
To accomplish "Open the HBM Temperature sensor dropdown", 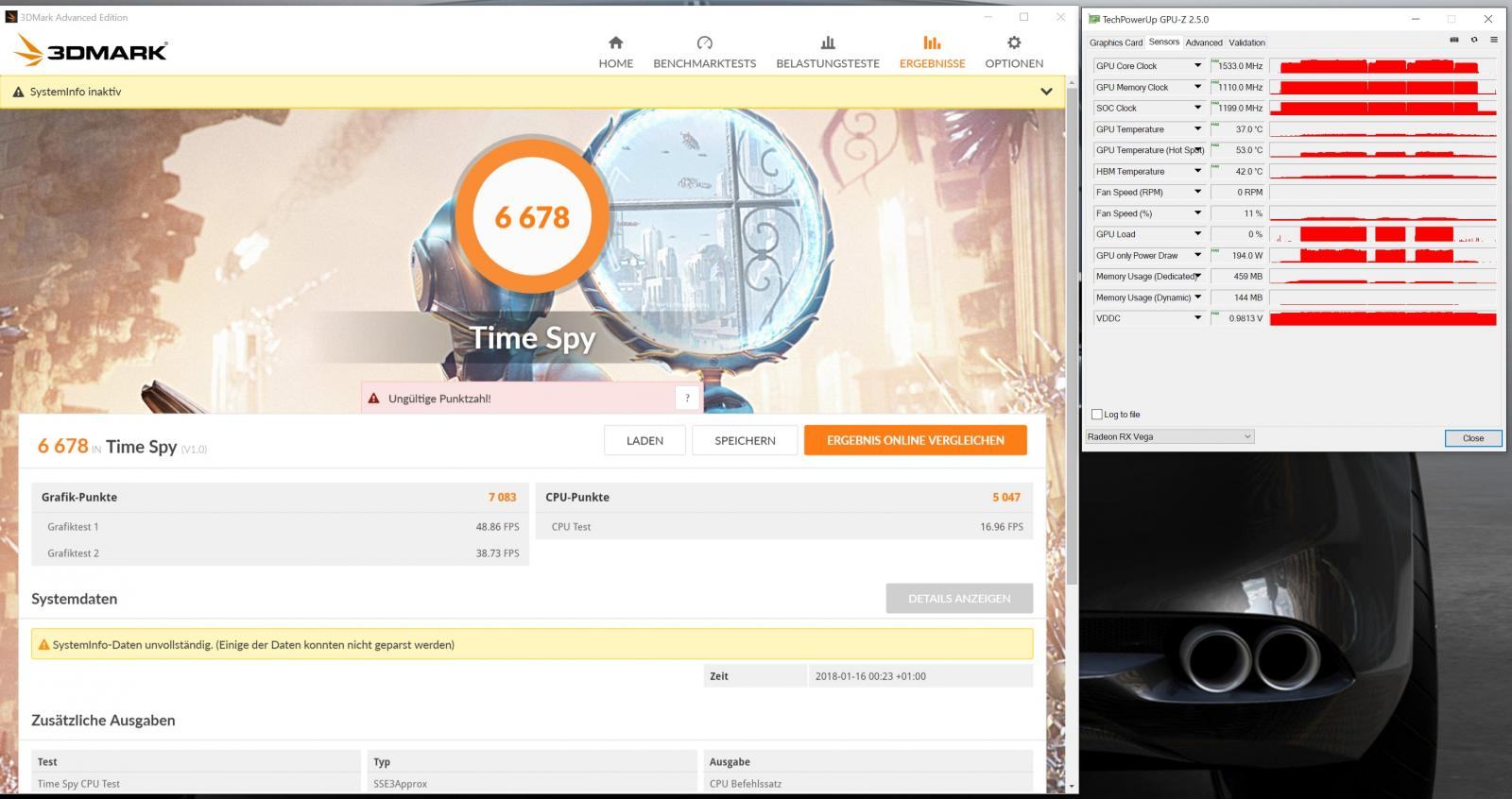I will 1197,171.
